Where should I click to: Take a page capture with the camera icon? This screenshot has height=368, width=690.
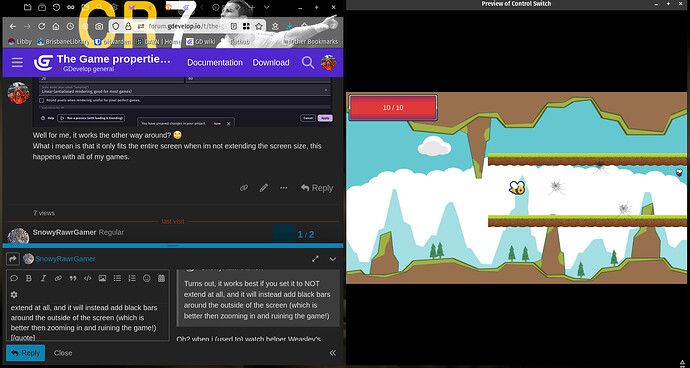(99, 26)
